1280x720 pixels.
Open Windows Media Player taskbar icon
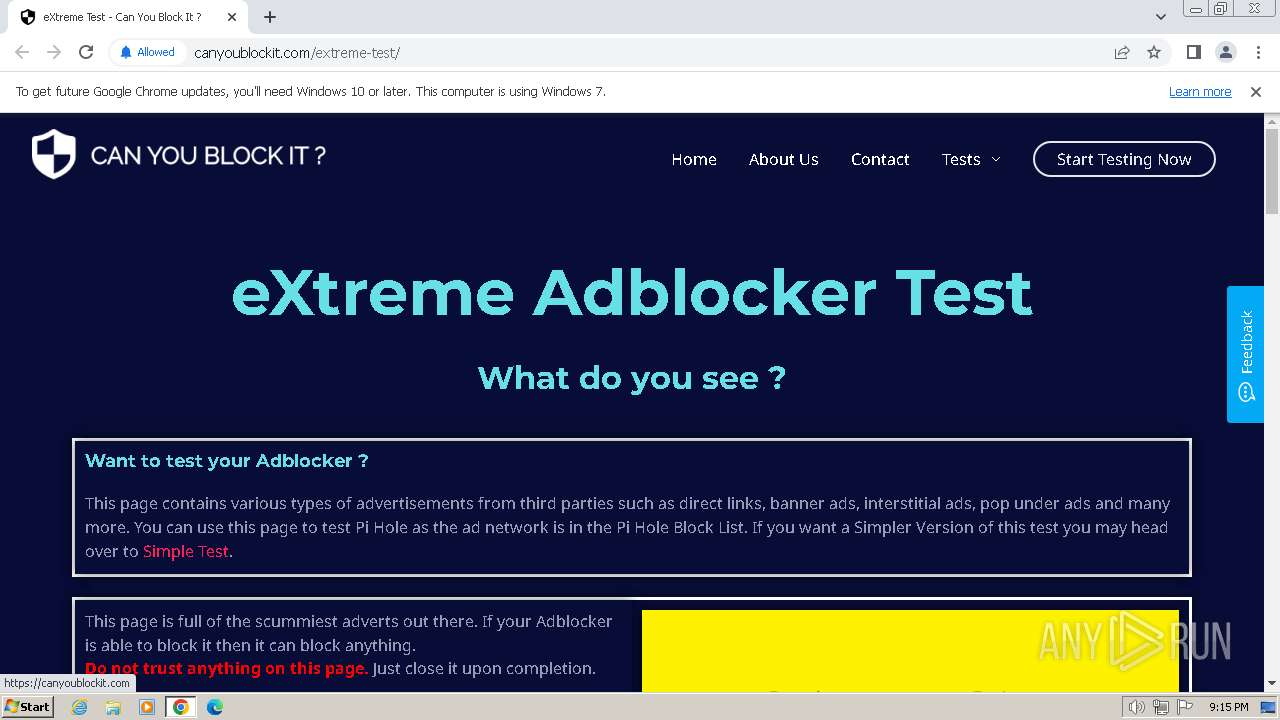[147, 707]
